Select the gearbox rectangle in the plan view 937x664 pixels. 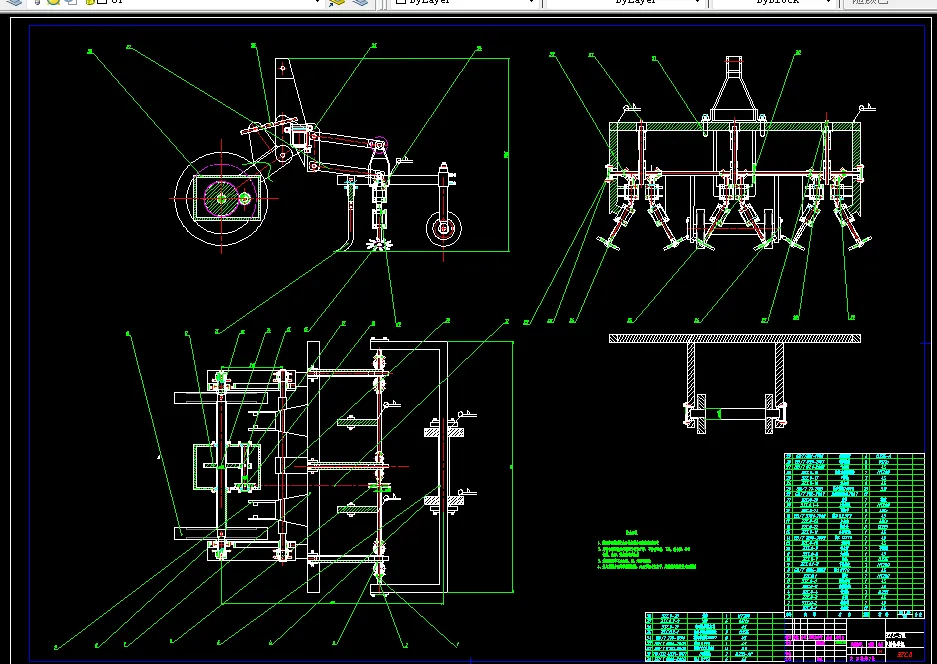(x=226, y=467)
